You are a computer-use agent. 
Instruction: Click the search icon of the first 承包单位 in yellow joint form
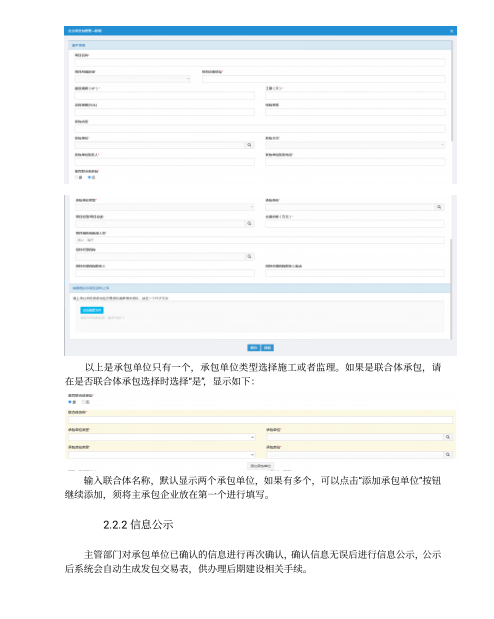[448, 437]
